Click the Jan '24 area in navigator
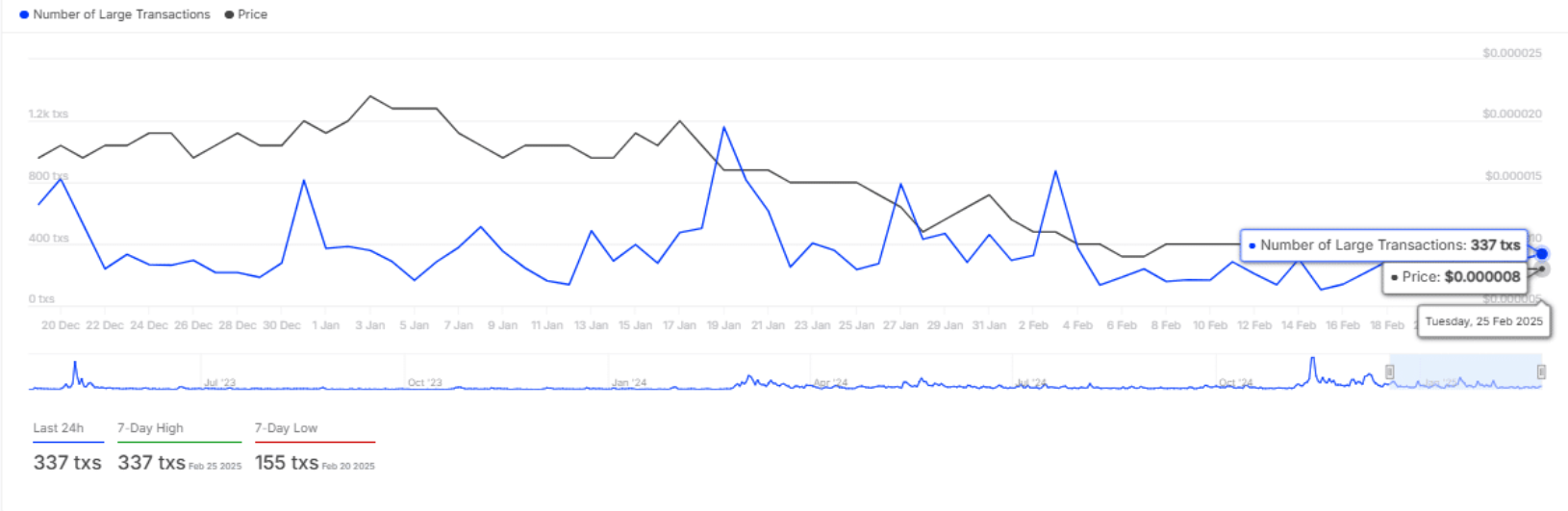Image resolution: width=1568 pixels, height=511 pixels. point(628,382)
